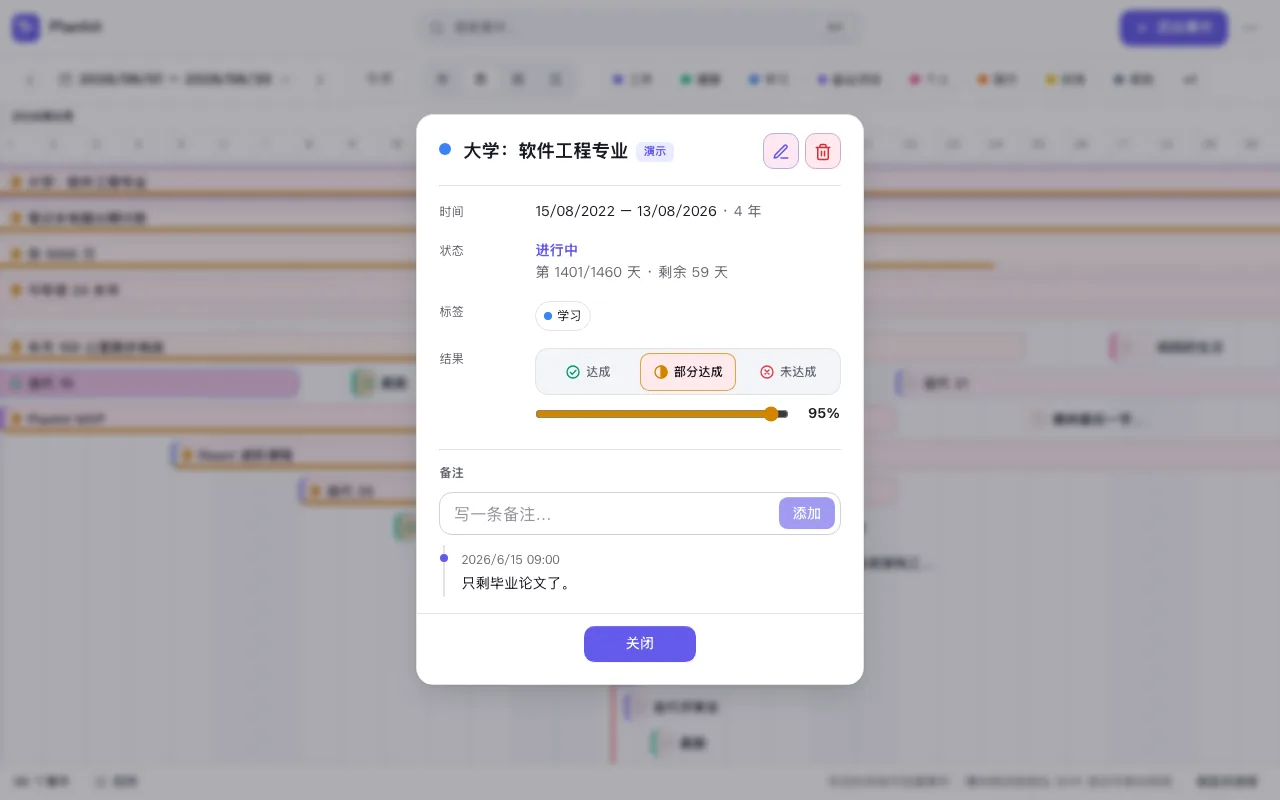Open the more options menu at top right
The image size is (1280, 800).
pos(1250,27)
